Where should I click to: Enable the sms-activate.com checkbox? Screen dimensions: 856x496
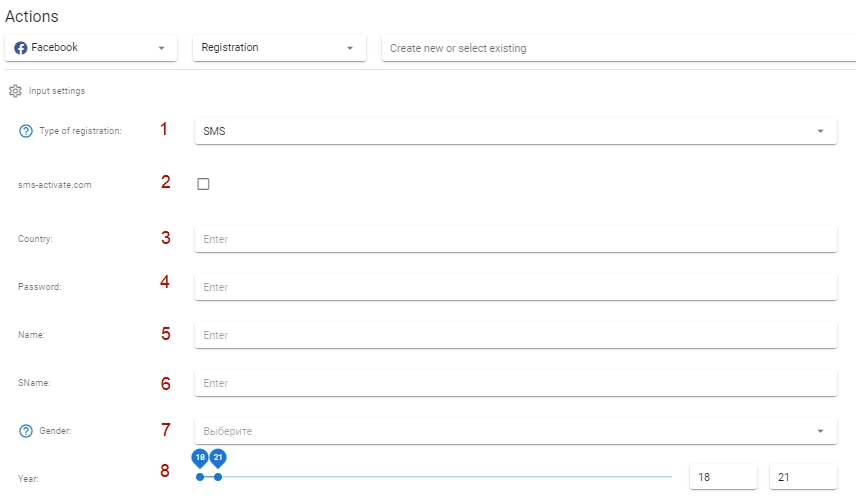203,184
